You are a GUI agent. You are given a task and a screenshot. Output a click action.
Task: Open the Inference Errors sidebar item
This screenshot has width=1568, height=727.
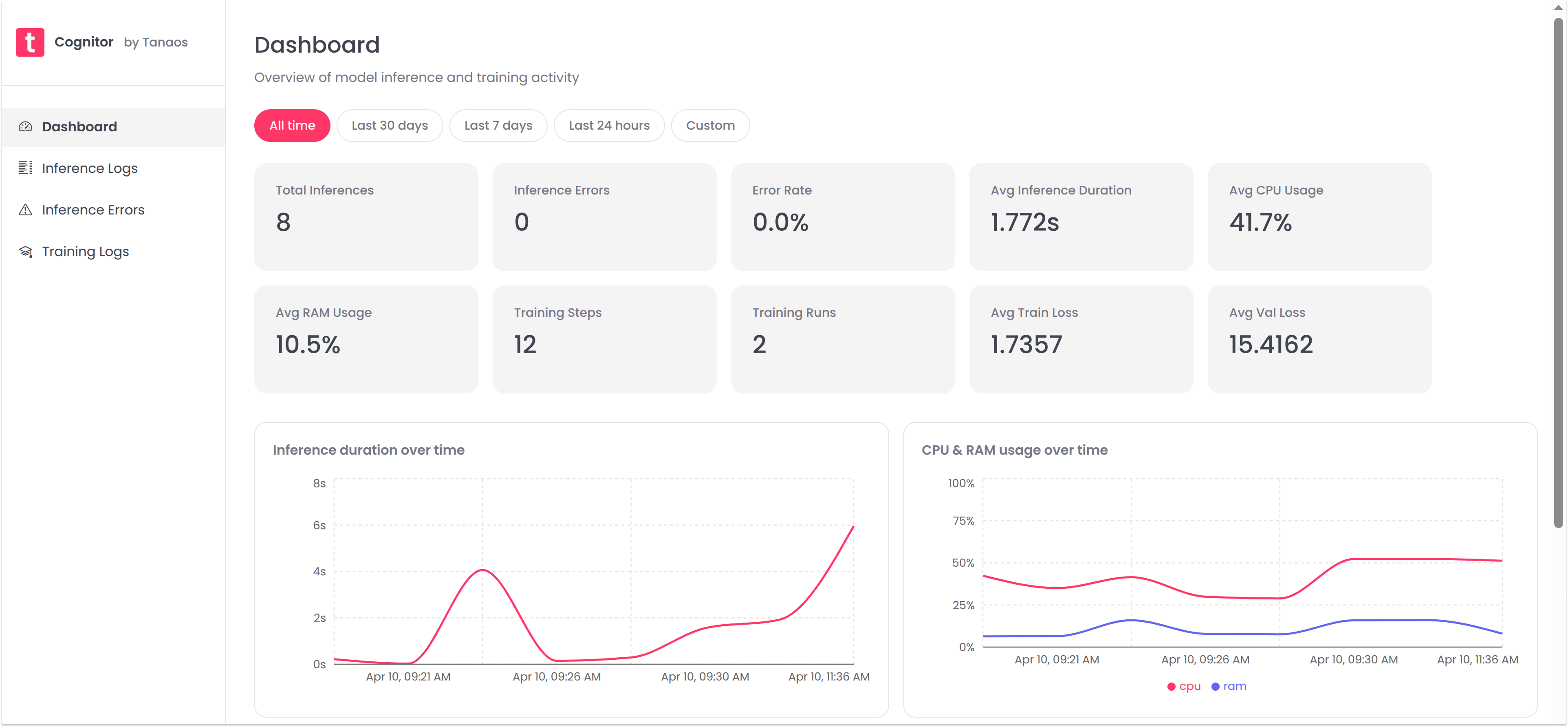pyautogui.click(x=93, y=210)
